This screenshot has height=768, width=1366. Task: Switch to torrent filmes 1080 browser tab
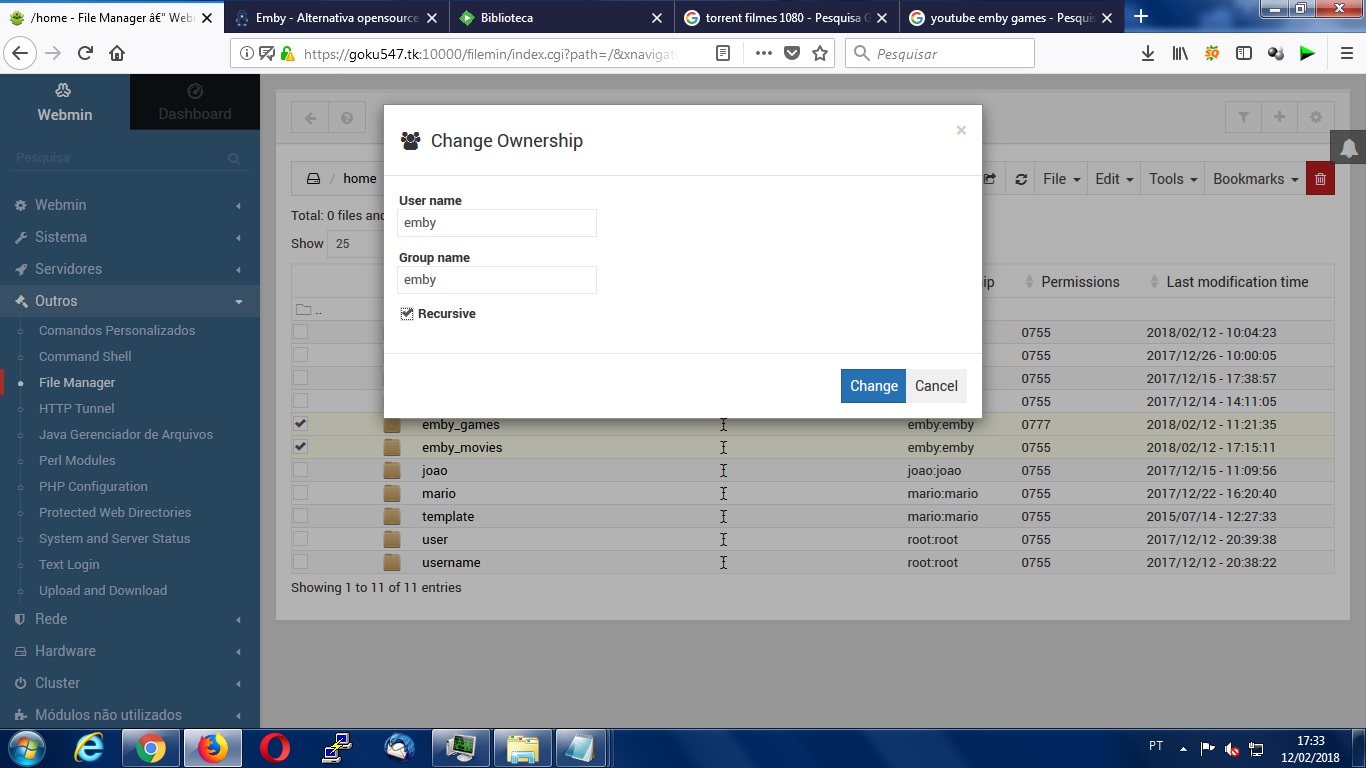tap(786, 18)
